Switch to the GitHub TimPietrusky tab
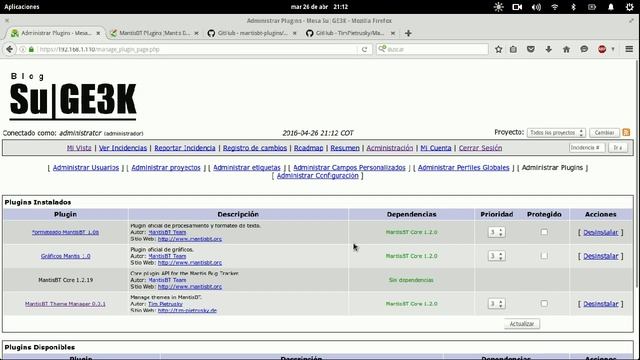The image size is (640, 360). (350, 33)
